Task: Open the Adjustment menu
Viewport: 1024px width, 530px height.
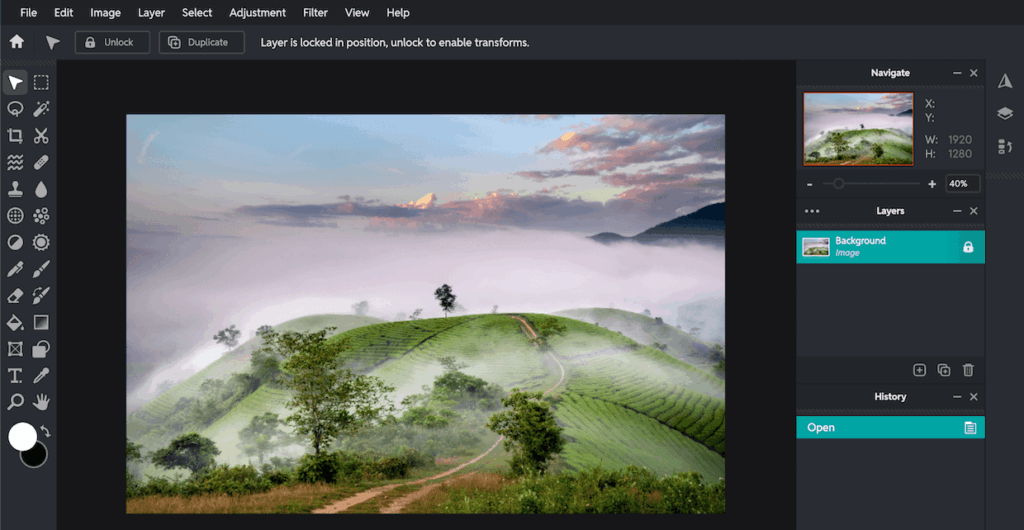Action: coord(257,13)
